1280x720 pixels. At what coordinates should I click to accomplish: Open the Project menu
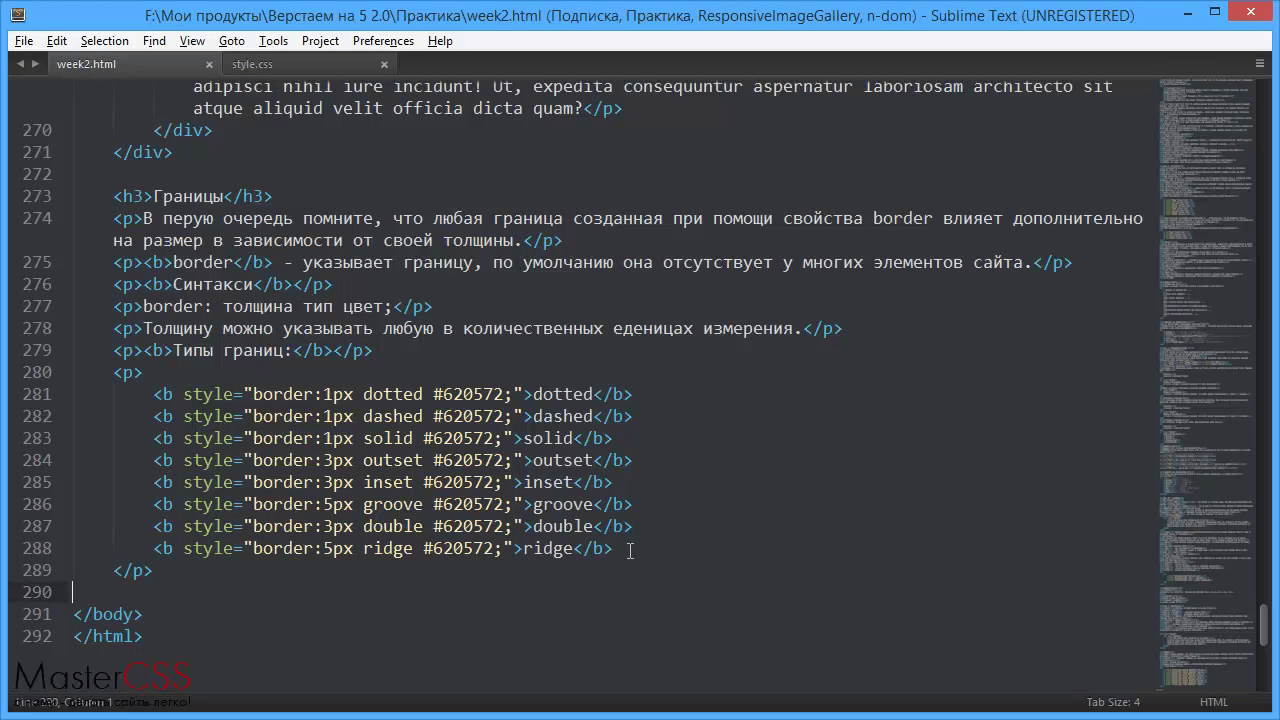320,41
